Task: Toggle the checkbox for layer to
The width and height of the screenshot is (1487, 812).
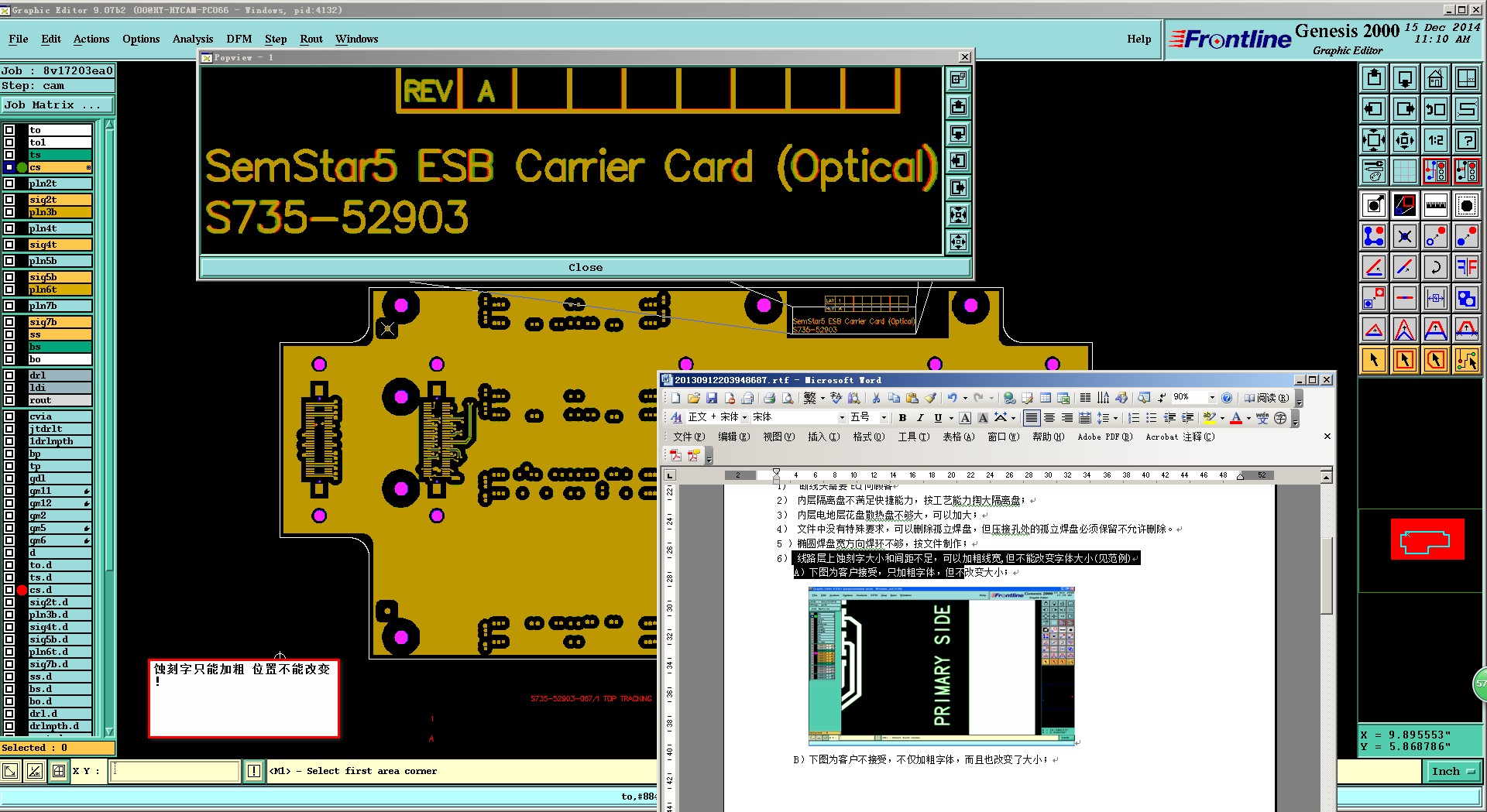Action: 9,130
